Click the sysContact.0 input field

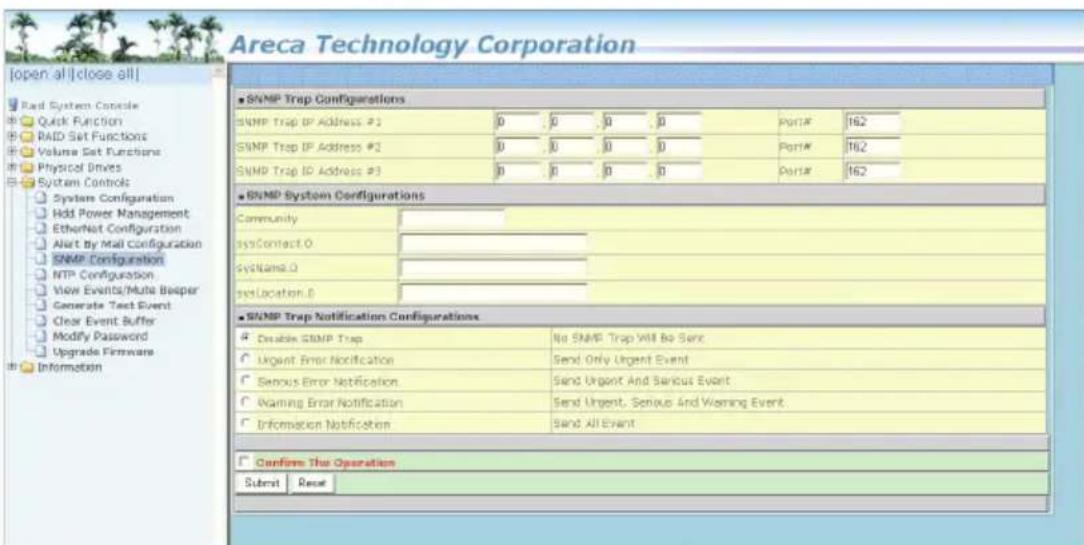(493, 242)
